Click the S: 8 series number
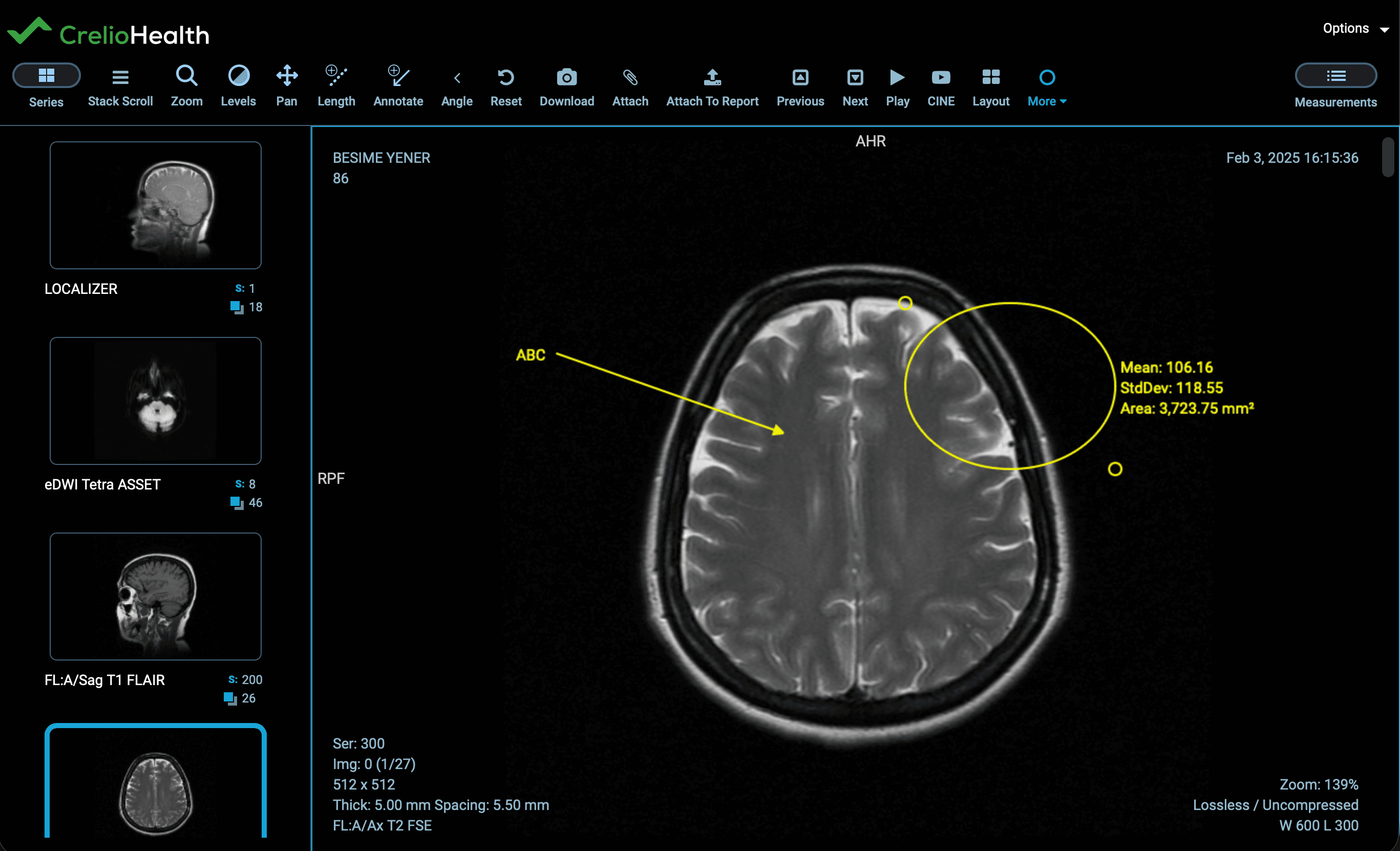1400x851 pixels. pos(245,484)
